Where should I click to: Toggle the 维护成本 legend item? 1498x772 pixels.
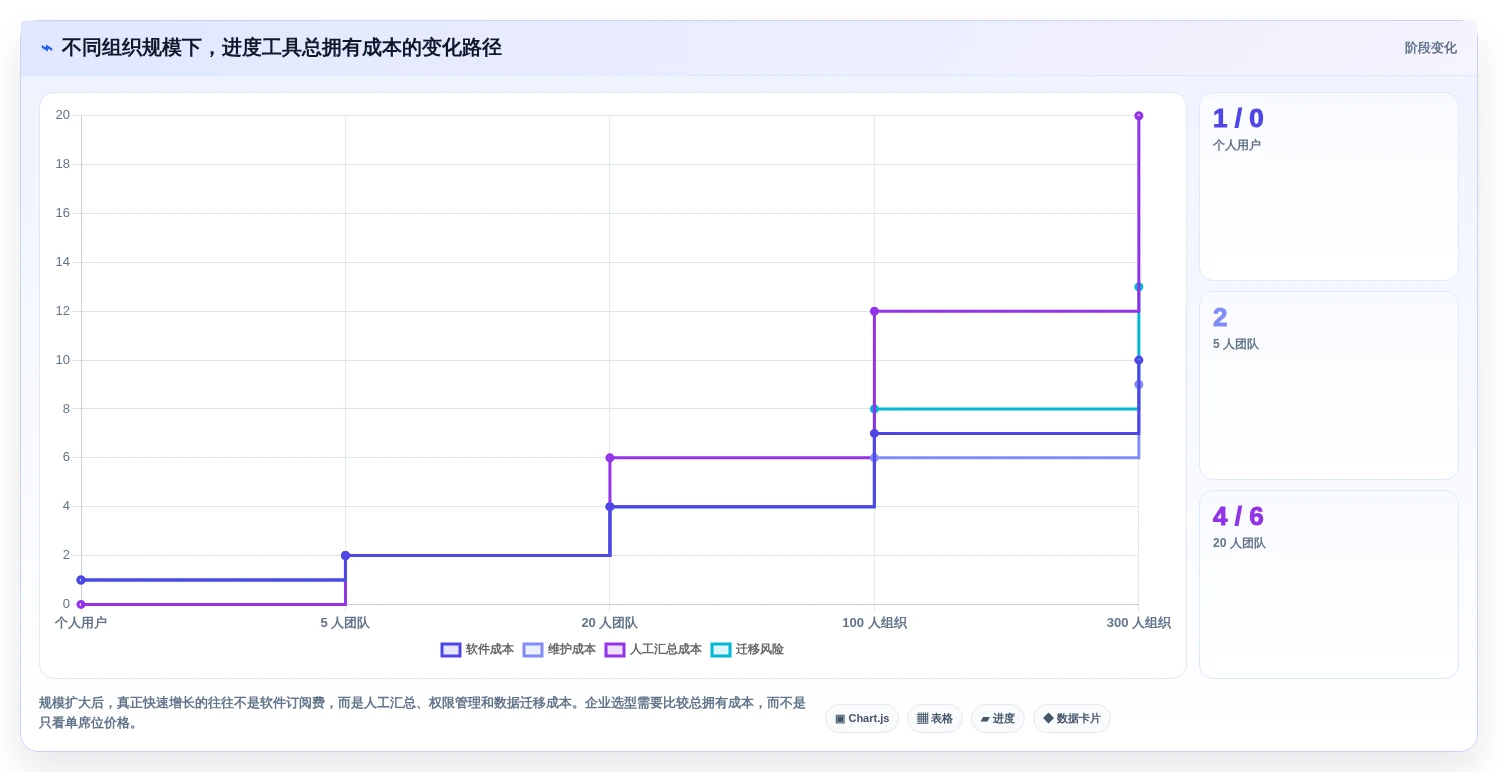coord(559,650)
